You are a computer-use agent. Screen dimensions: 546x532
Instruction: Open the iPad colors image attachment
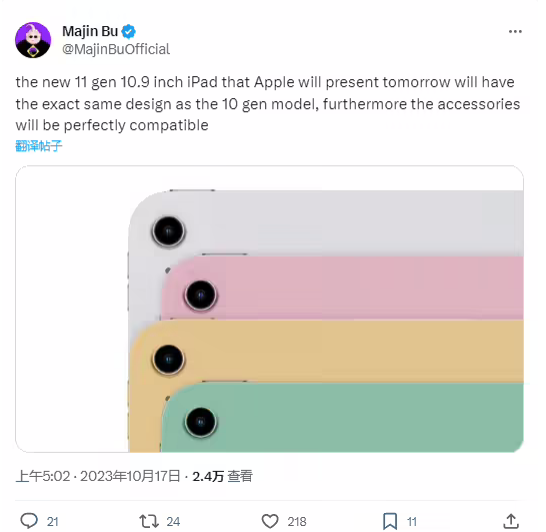(x=269, y=309)
